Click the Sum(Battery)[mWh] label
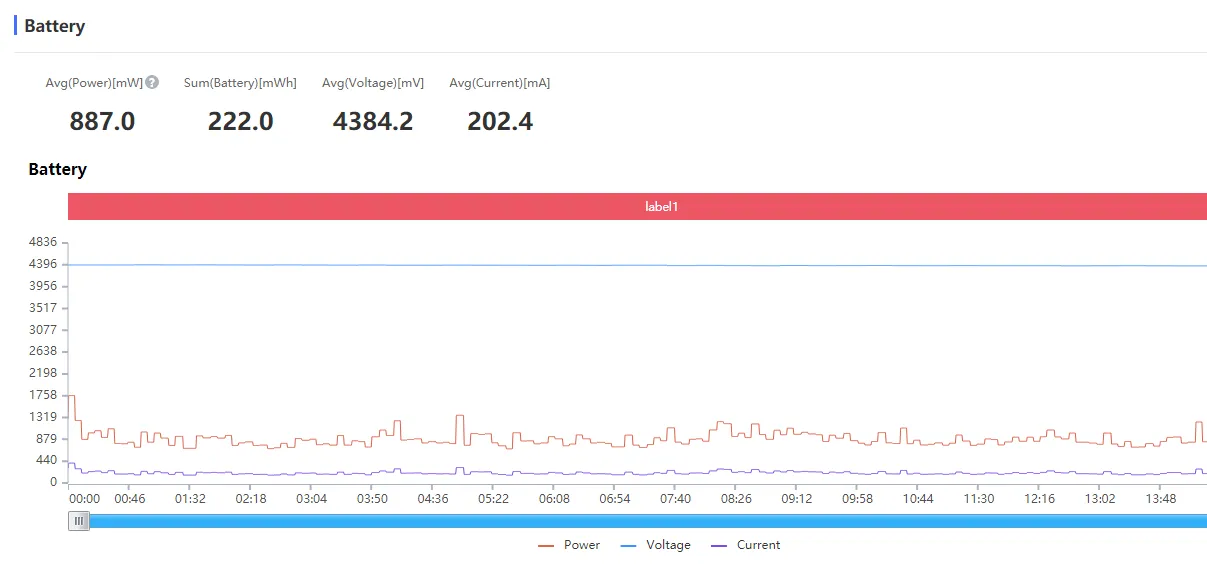Image resolution: width=1207 pixels, height=571 pixels. coord(240,83)
